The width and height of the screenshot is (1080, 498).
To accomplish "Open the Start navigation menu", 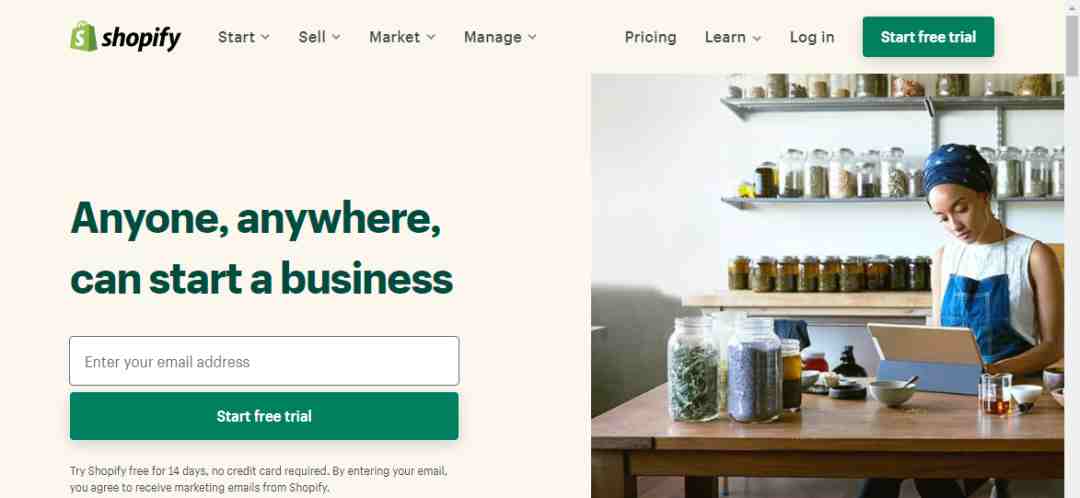I will [236, 37].
